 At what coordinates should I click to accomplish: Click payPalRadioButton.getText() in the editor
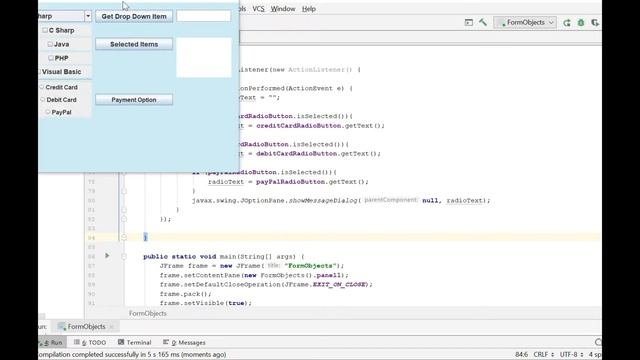pos(312,182)
